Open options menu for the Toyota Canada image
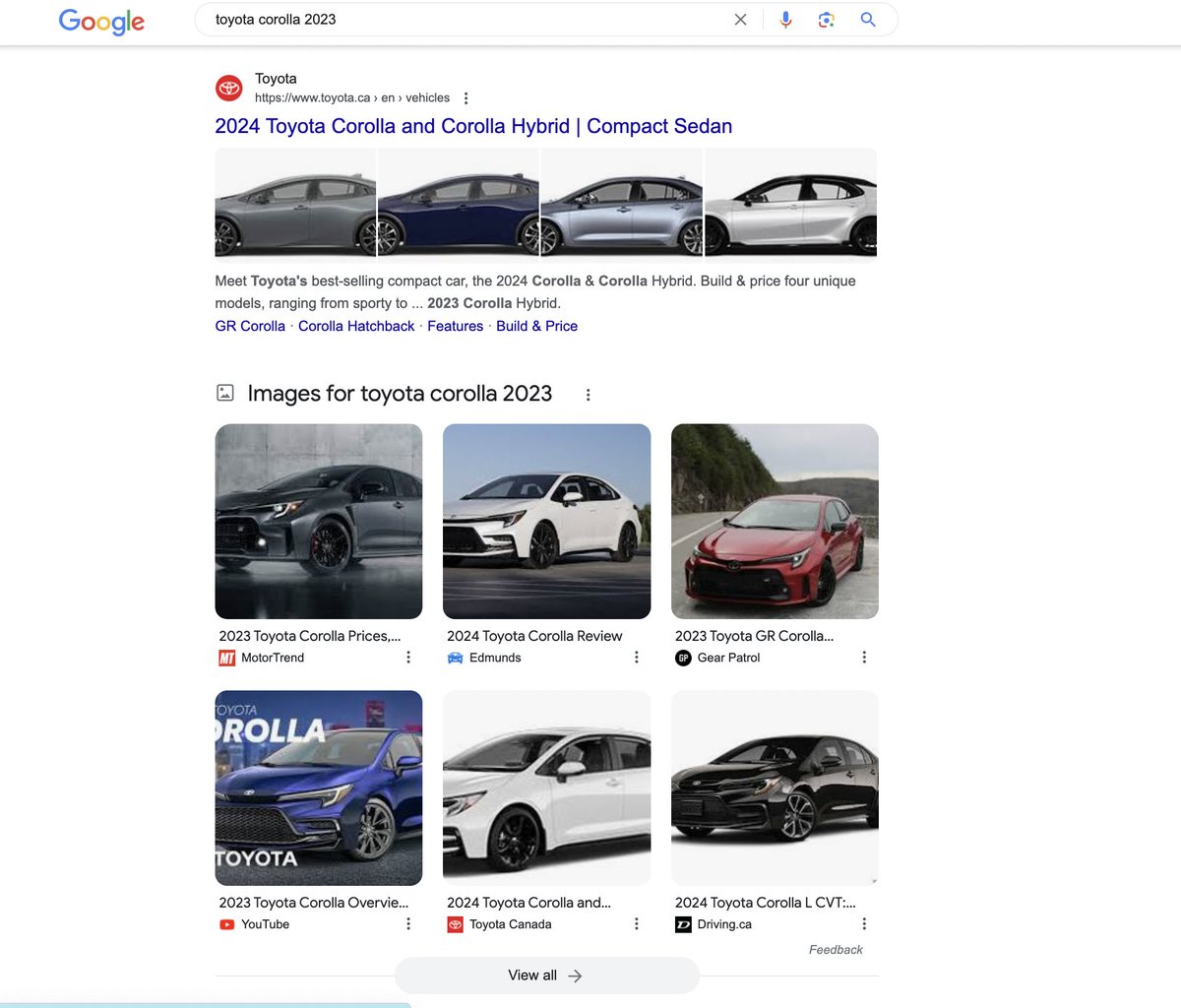This screenshot has height=1008, width=1181. coord(636,924)
